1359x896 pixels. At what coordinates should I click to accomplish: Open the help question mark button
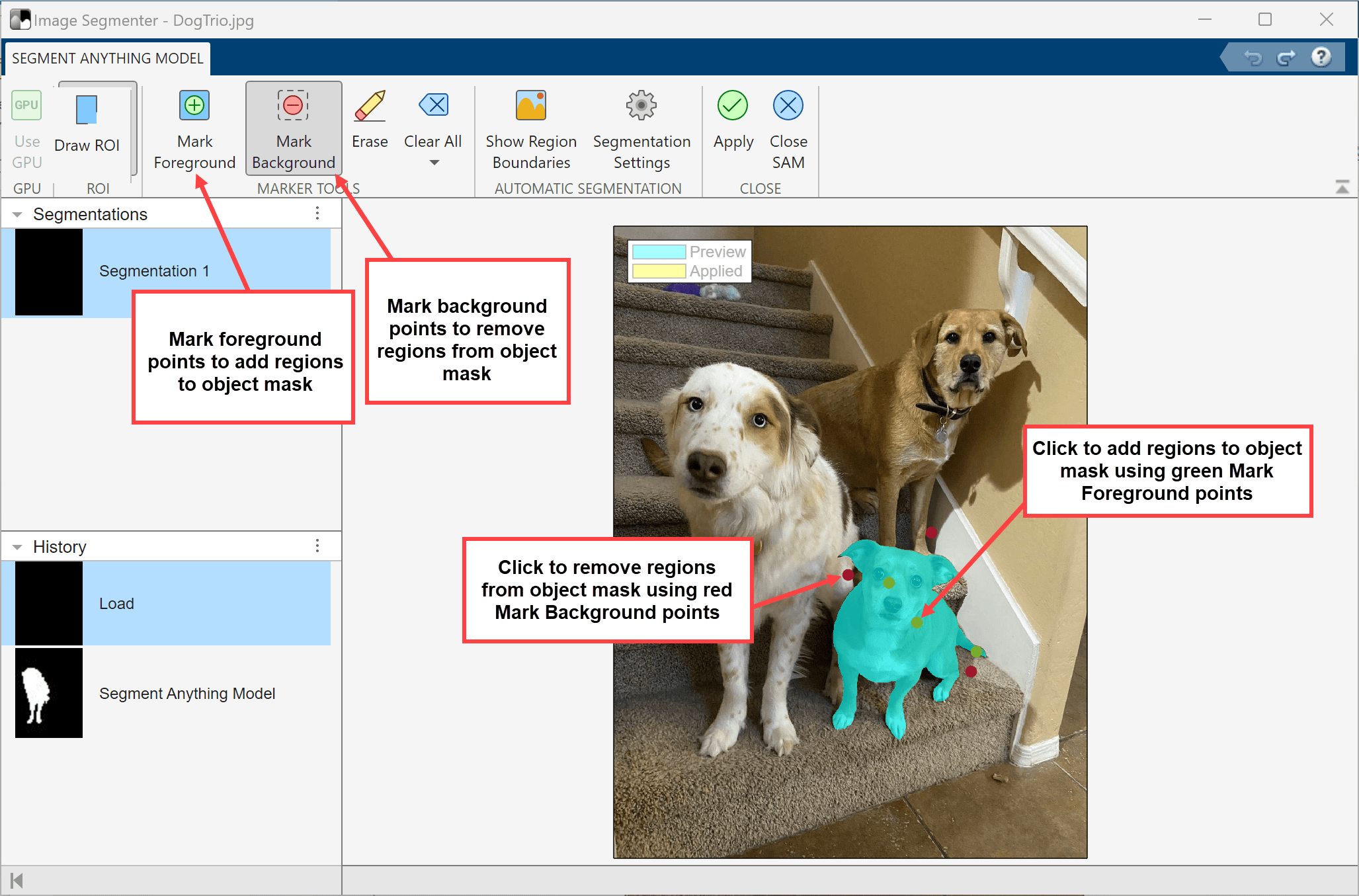(x=1321, y=58)
